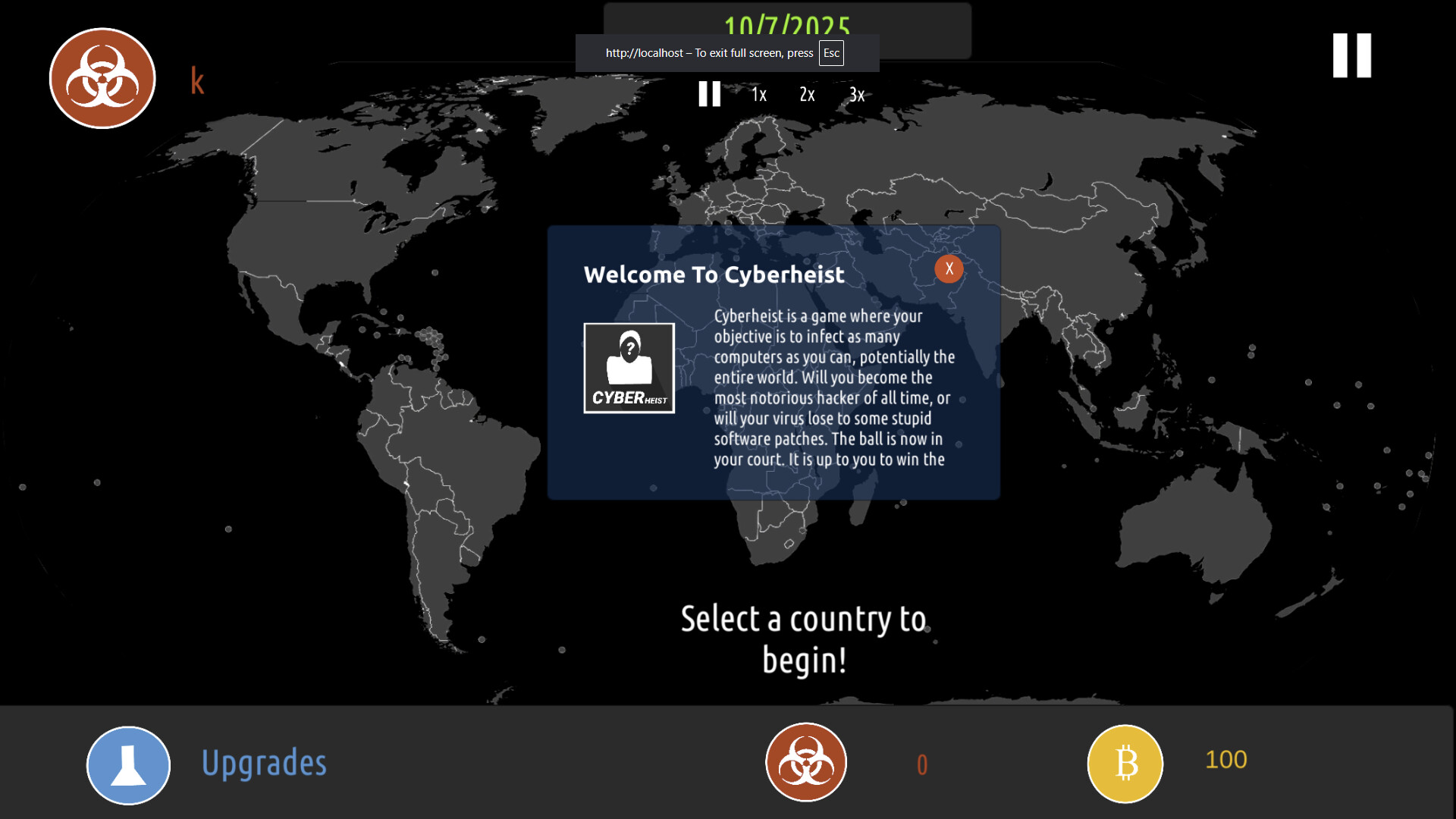Click the date display showing 10/7/2025

[x=789, y=23]
